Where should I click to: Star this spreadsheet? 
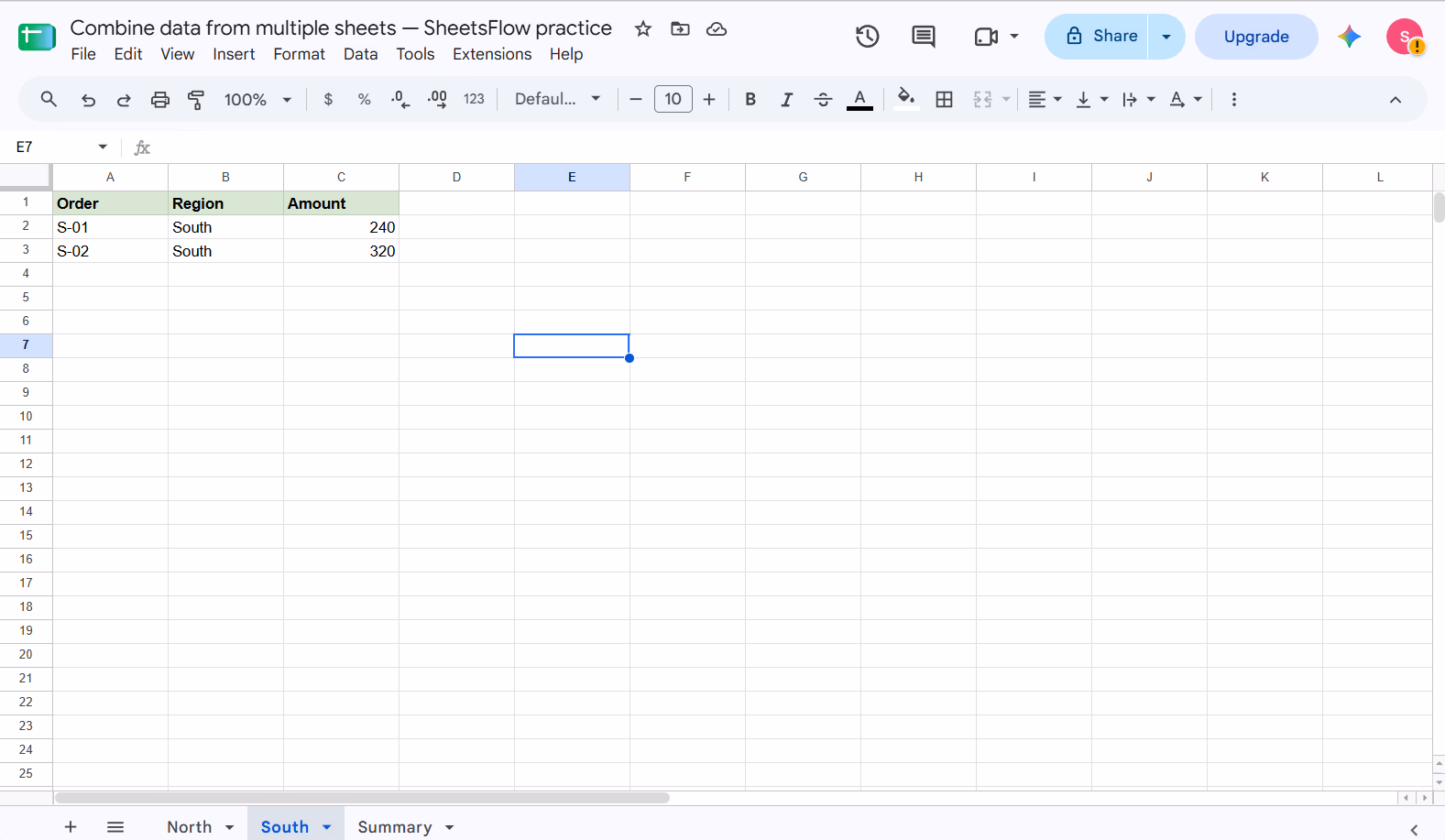(x=643, y=28)
